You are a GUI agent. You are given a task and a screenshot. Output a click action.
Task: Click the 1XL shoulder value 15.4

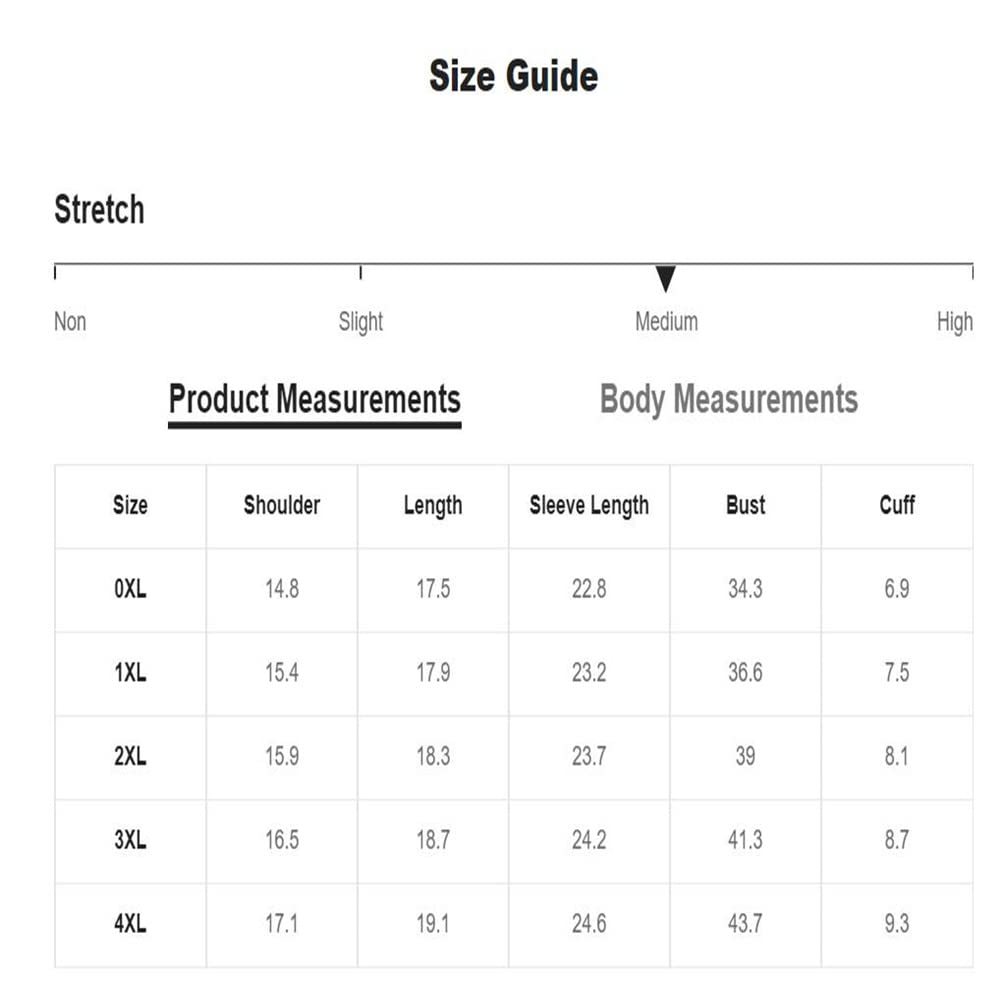tap(281, 673)
